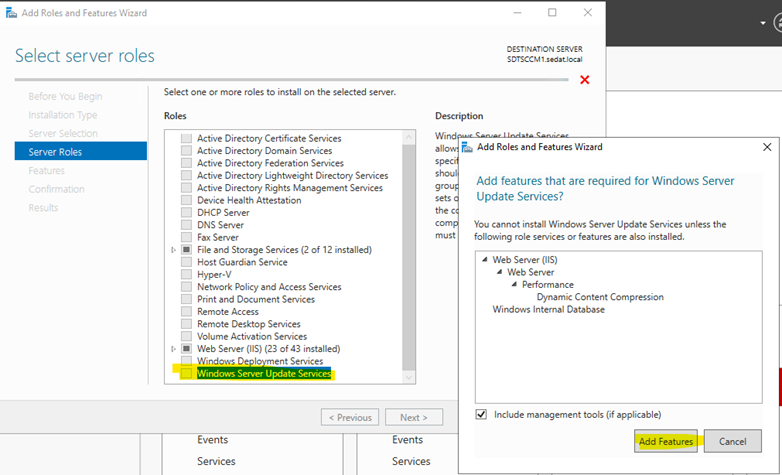Expand File and Storage Services node
Viewport: 782px width, 475px height.
[x=174, y=250]
